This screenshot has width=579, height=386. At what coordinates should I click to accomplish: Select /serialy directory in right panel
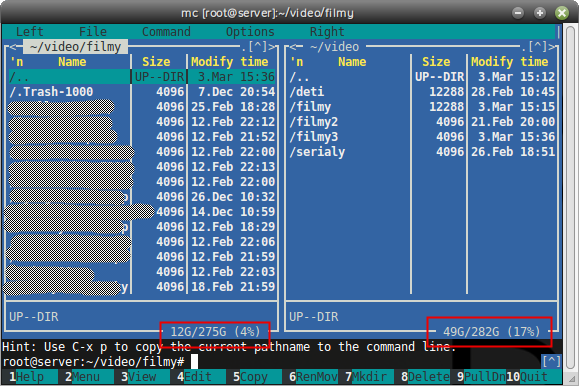point(422,152)
